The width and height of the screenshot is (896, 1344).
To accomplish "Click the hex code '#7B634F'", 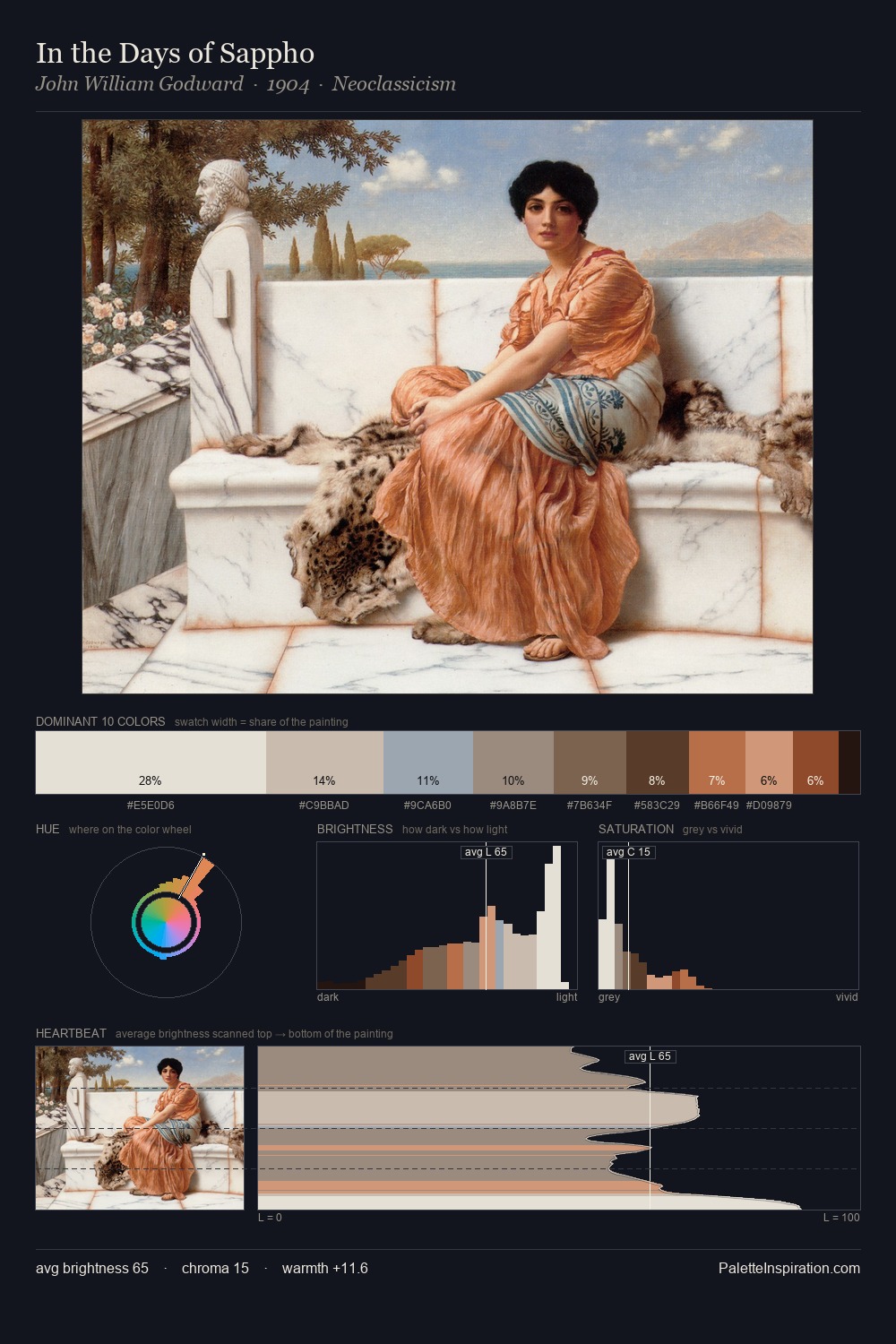I will pos(590,806).
